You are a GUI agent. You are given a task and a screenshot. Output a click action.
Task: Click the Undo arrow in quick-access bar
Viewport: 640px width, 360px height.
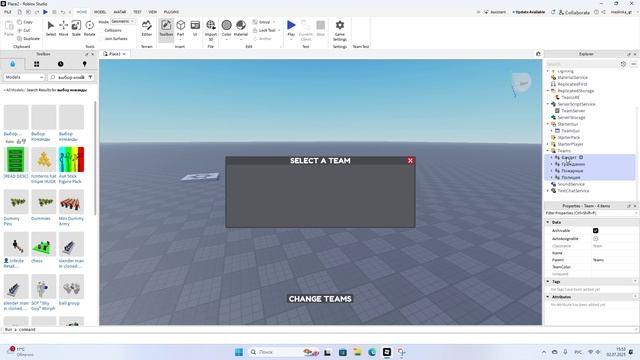tap(63, 12)
